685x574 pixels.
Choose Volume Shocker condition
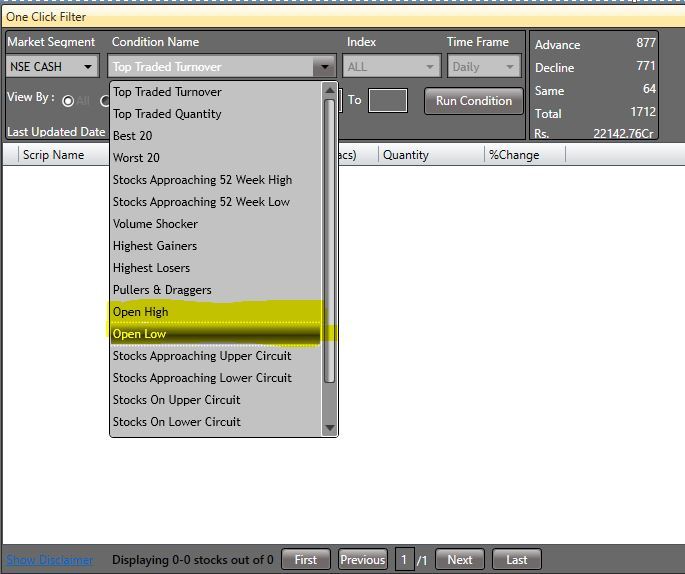pyautogui.click(x=155, y=224)
